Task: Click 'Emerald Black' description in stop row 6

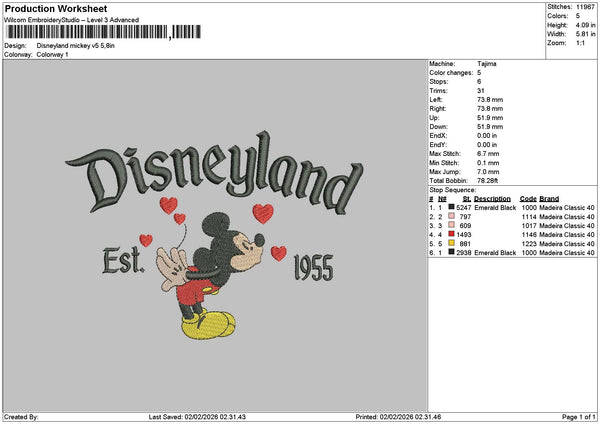Action: coord(495,253)
